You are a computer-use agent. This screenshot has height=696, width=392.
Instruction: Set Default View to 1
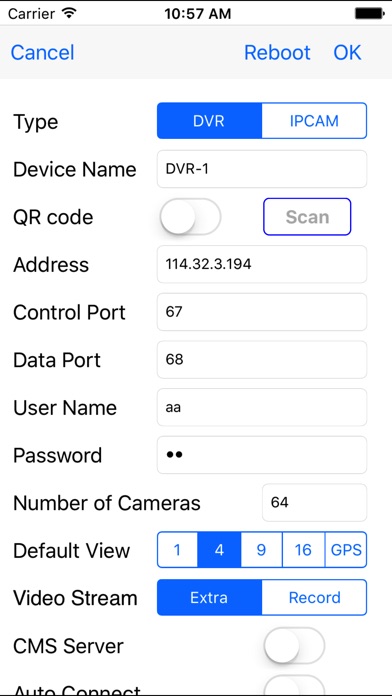point(178,550)
